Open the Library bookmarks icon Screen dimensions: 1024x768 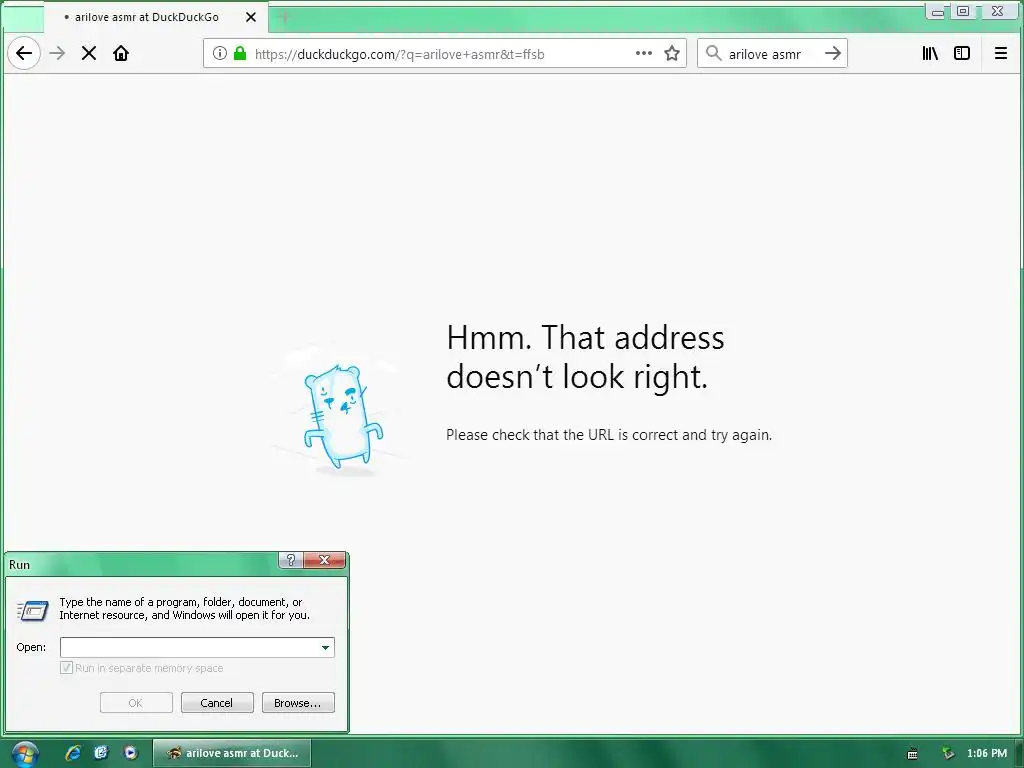coord(930,54)
